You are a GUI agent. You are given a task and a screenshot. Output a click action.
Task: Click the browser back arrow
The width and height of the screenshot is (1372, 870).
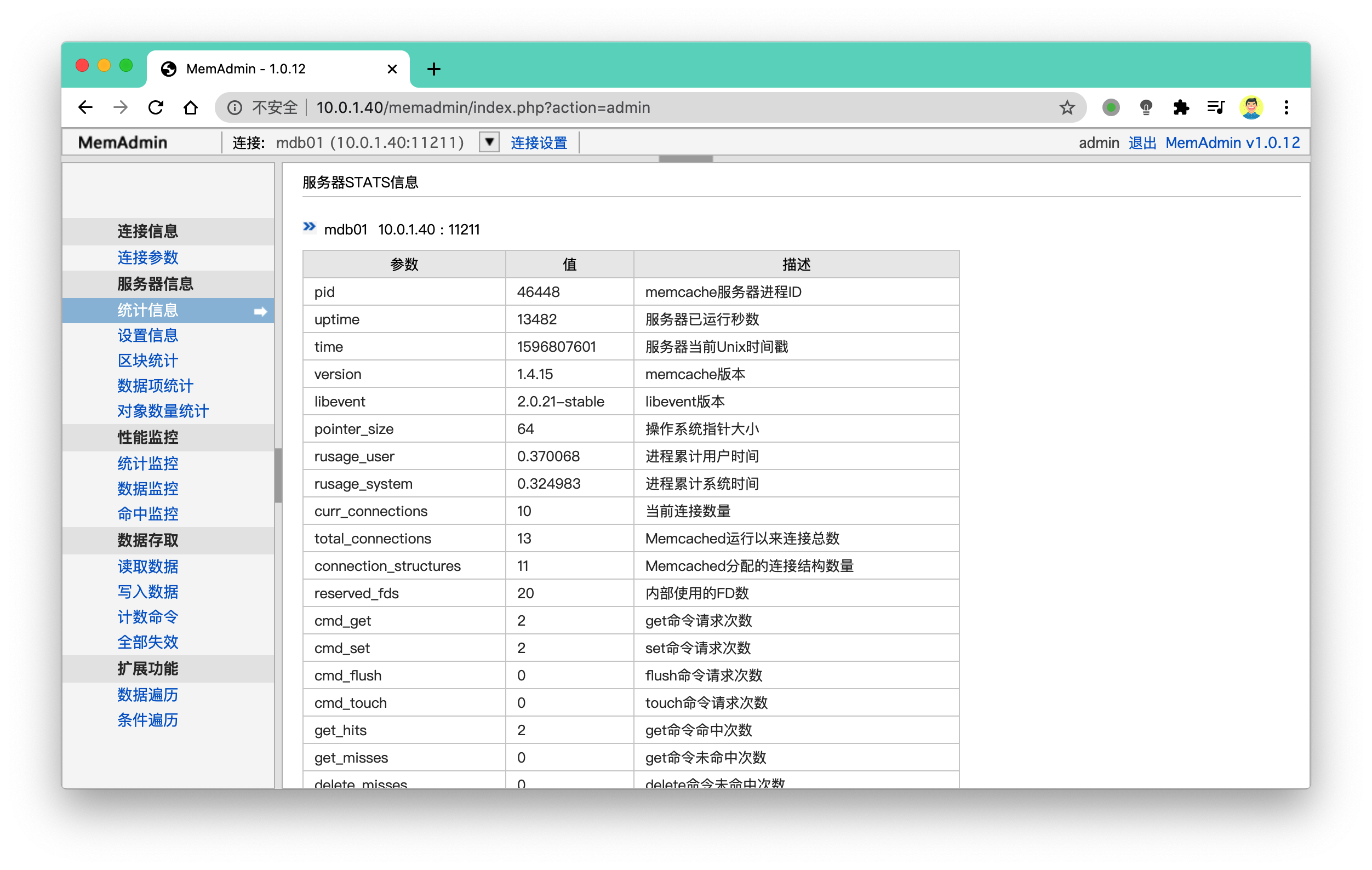[x=85, y=108]
